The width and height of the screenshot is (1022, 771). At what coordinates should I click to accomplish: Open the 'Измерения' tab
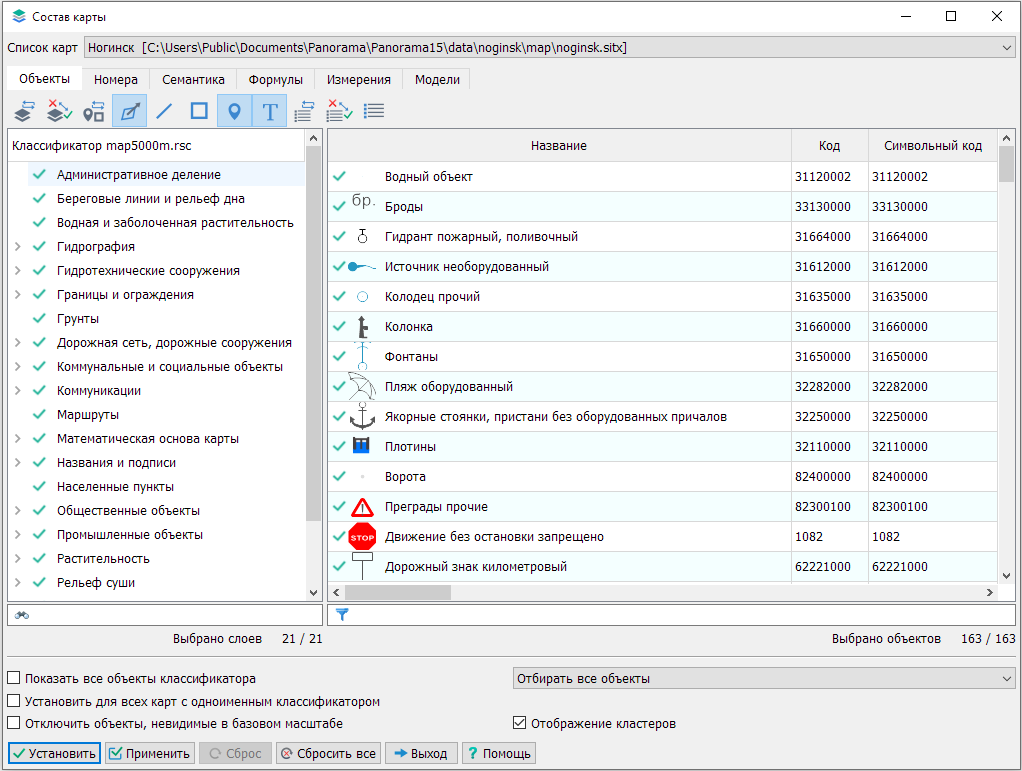[359, 80]
